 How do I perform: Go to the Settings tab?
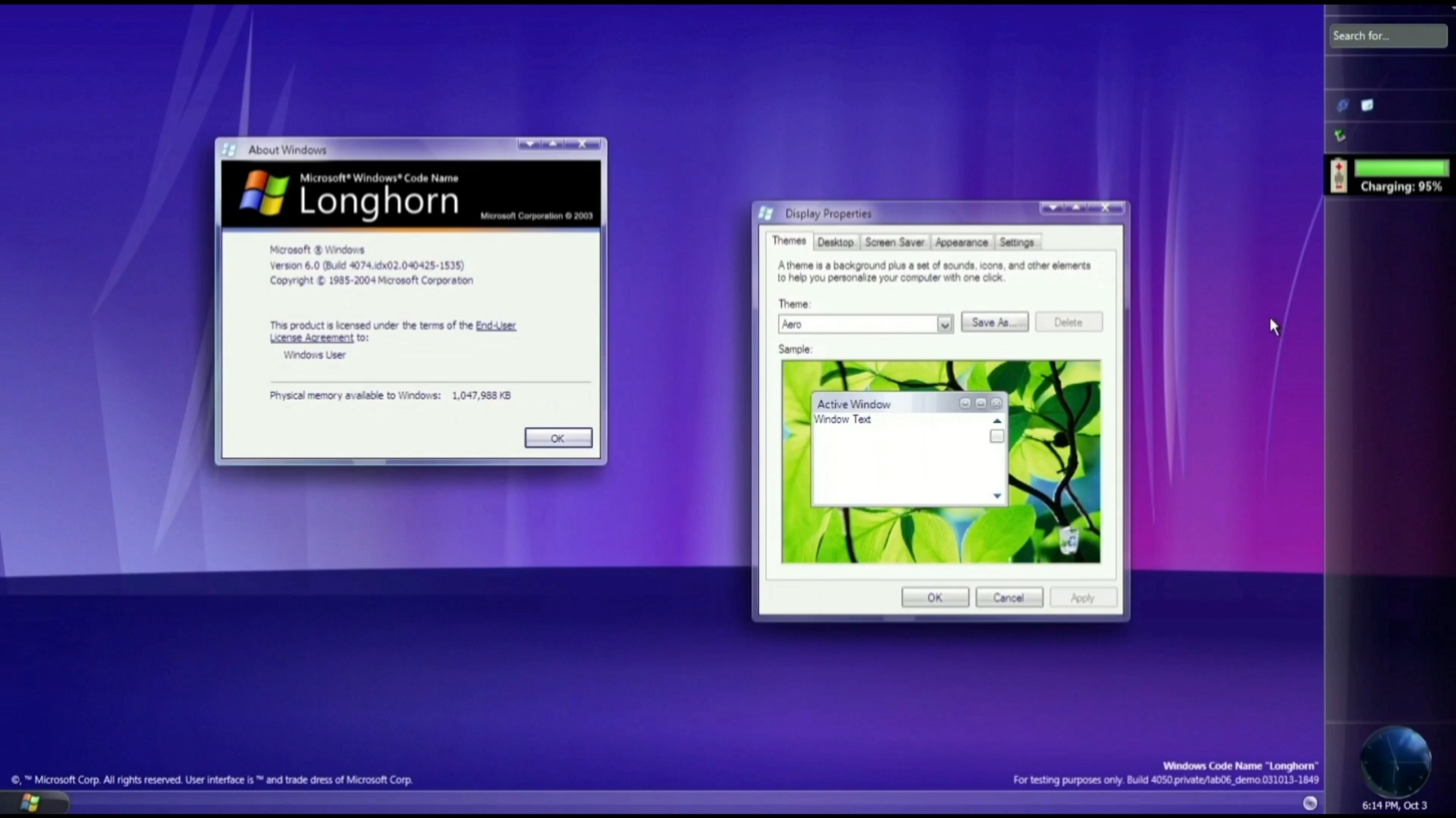[x=1016, y=242]
